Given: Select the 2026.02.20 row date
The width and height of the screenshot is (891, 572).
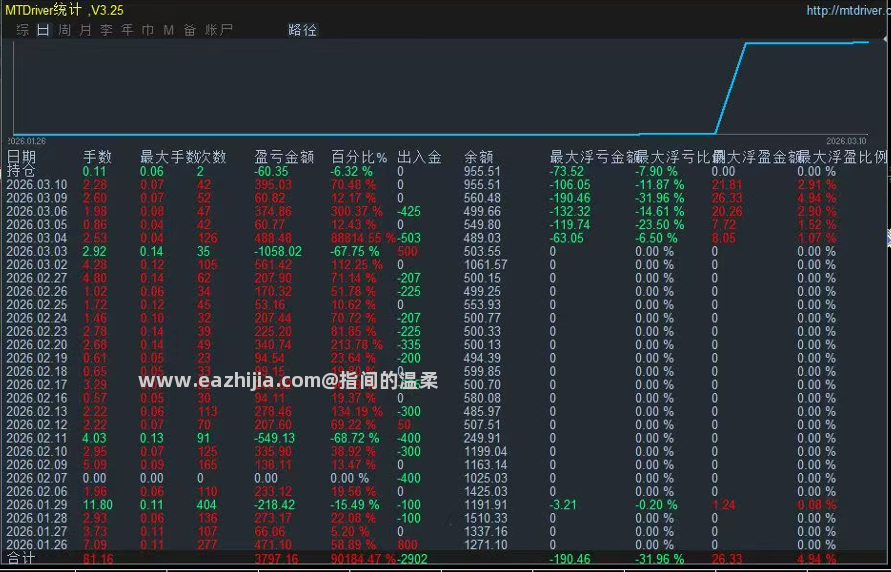Looking at the screenshot, I should click(36, 345).
